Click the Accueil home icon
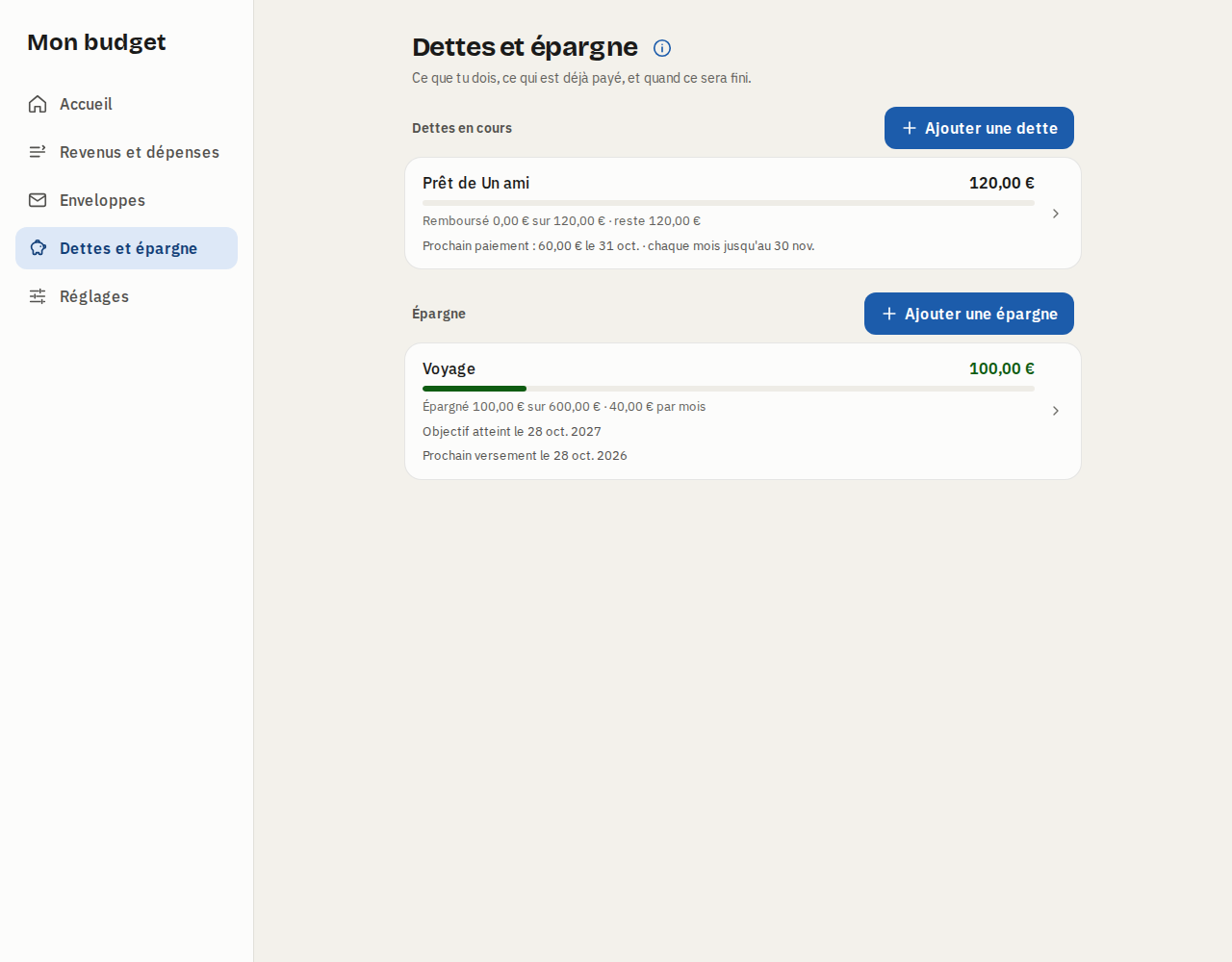This screenshot has width=1232, height=962. [x=38, y=104]
